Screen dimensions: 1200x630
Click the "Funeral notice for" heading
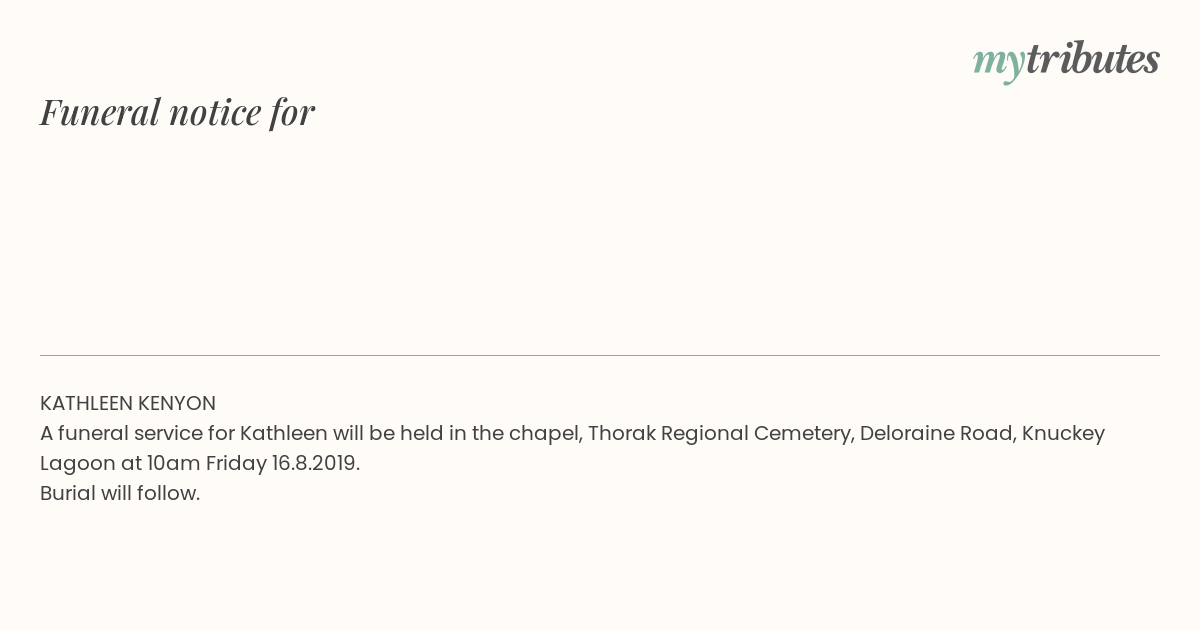coord(177,112)
